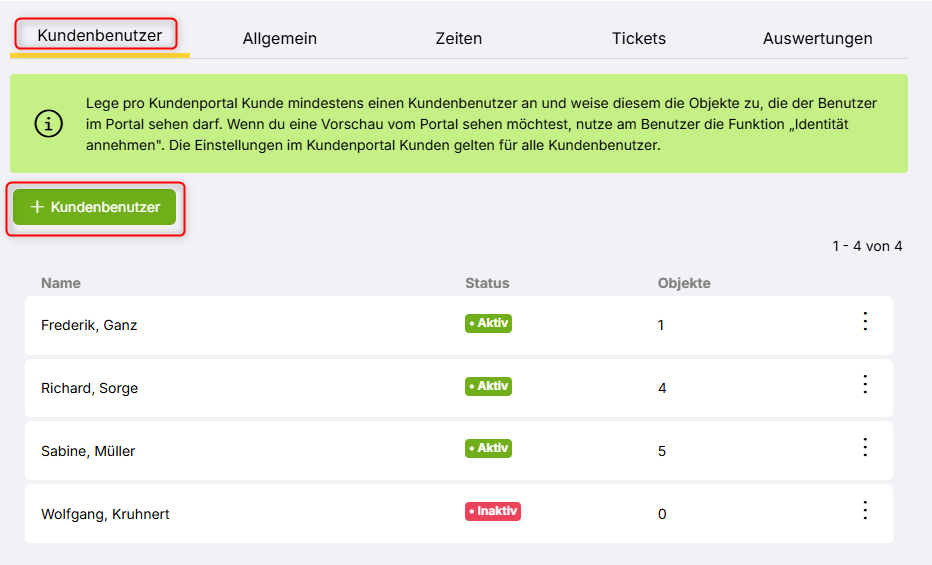Click the plus icon on Kundenbenutzer button
Image resolution: width=932 pixels, height=565 pixels.
[x=37, y=207]
